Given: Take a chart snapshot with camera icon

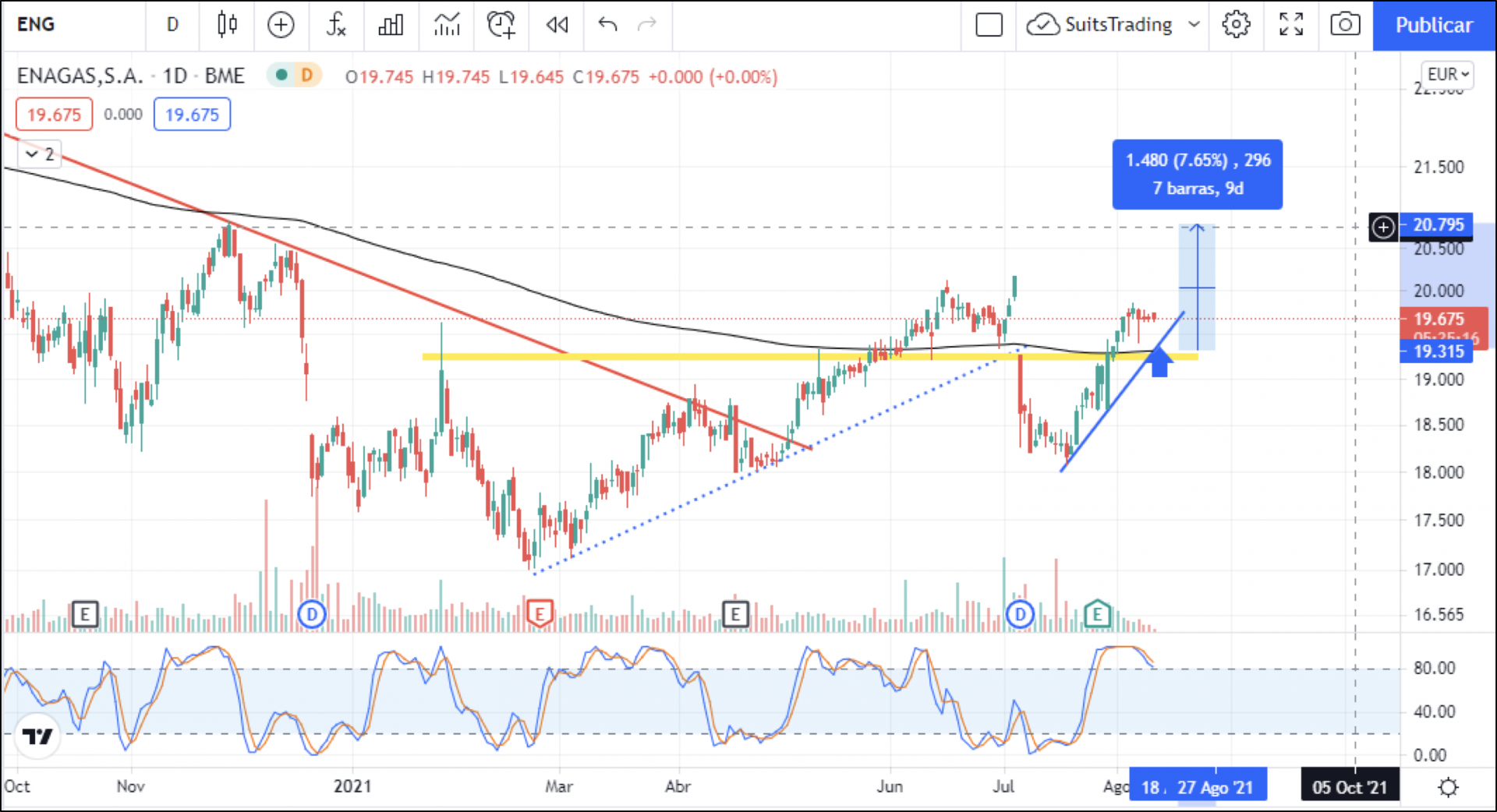Looking at the screenshot, I should point(1345,25).
